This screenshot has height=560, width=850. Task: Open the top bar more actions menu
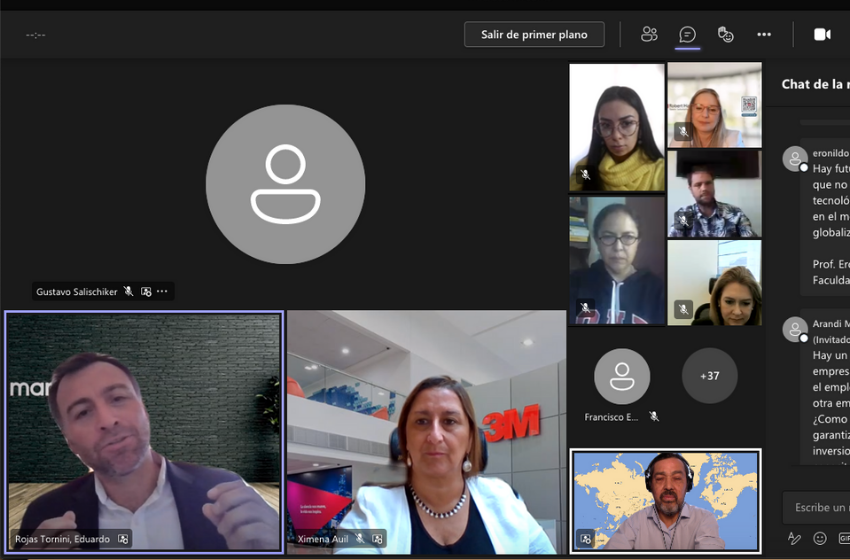[x=764, y=34]
